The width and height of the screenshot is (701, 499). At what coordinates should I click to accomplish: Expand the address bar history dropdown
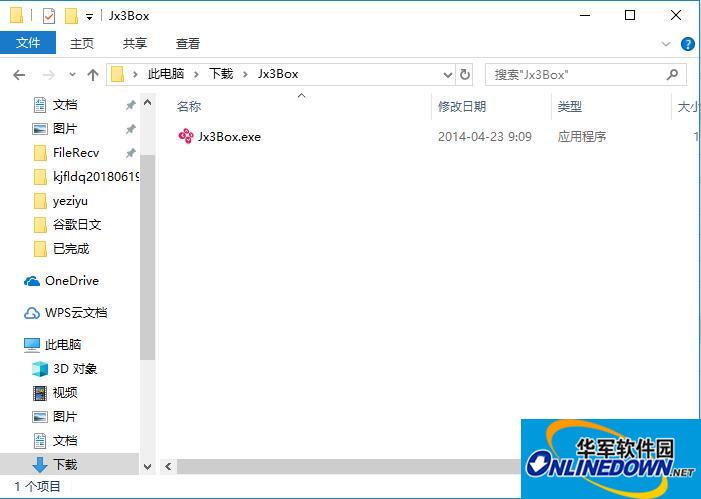tap(448, 75)
